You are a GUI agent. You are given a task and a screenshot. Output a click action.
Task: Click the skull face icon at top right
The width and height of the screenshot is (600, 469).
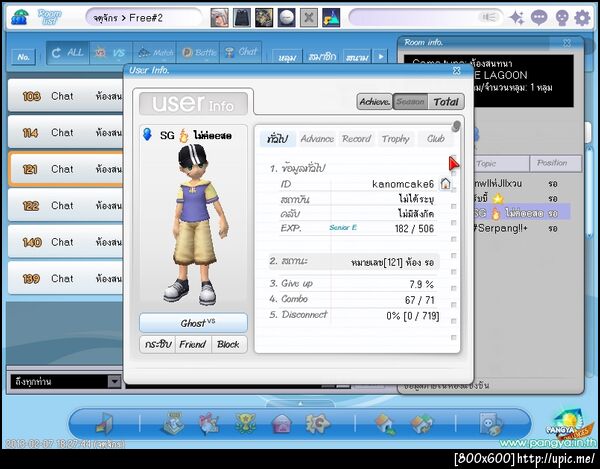(561, 18)
